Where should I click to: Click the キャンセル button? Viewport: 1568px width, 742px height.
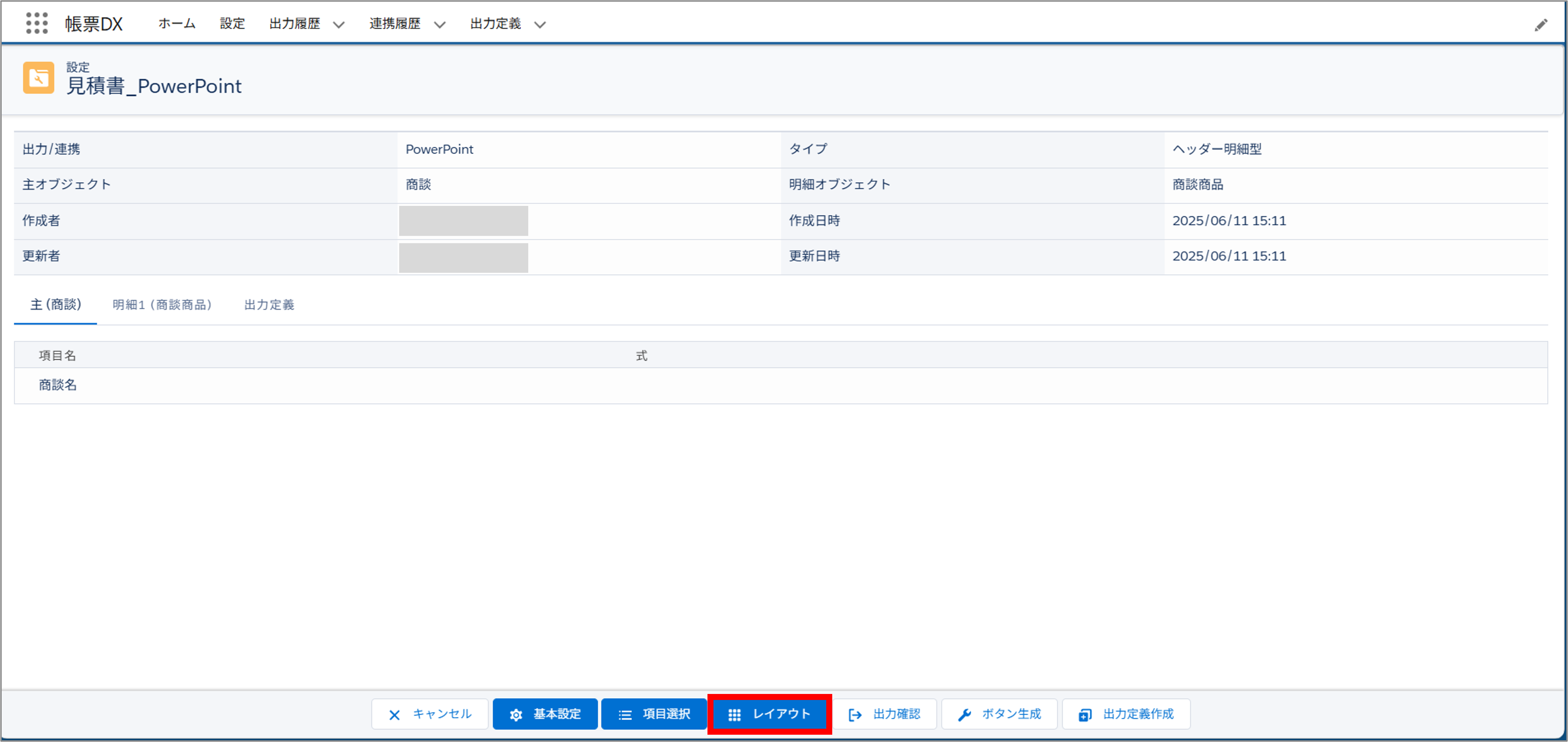430,714
